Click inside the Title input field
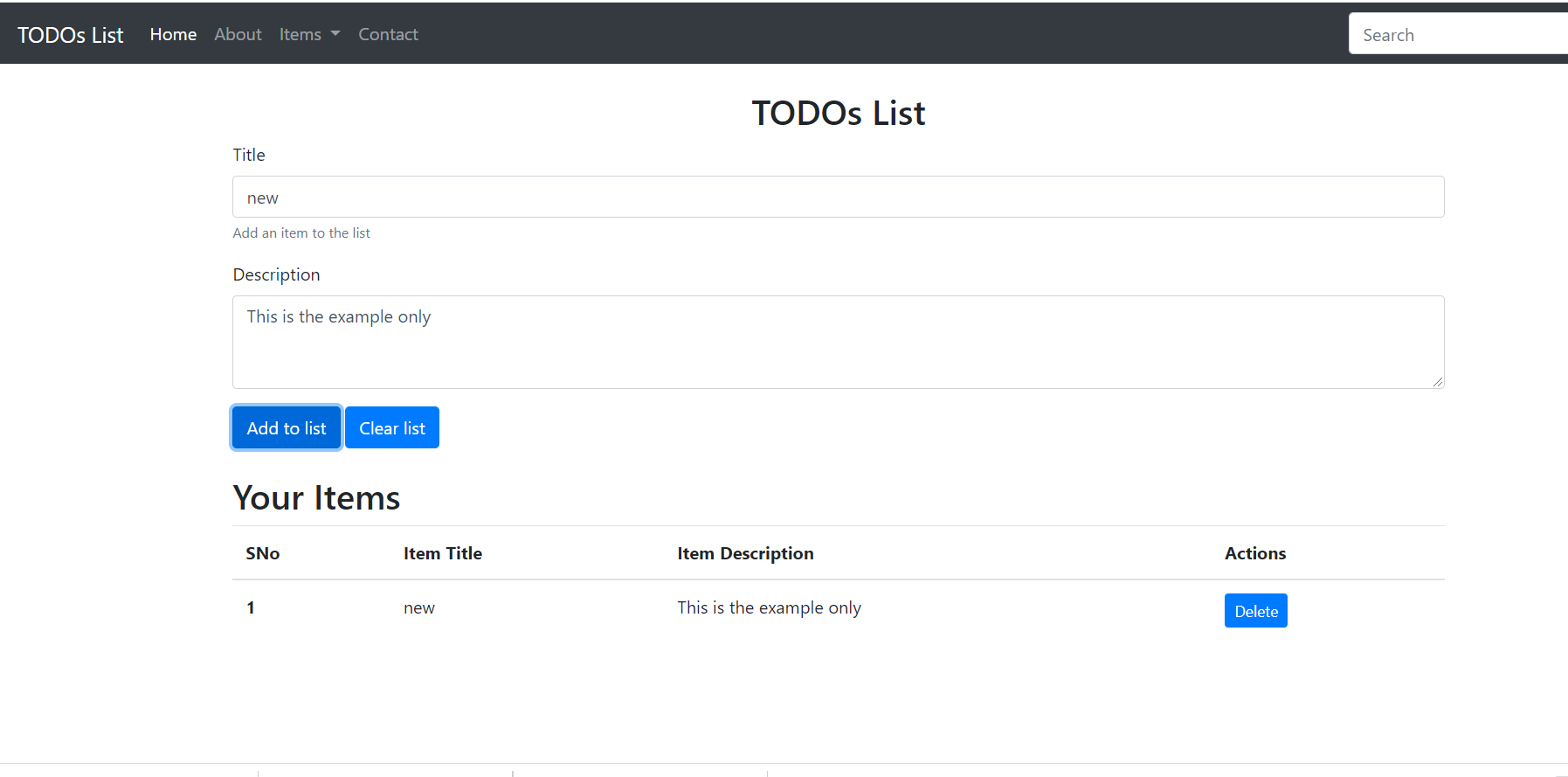This screenshot has height=777, width=1568. (838, 198)
